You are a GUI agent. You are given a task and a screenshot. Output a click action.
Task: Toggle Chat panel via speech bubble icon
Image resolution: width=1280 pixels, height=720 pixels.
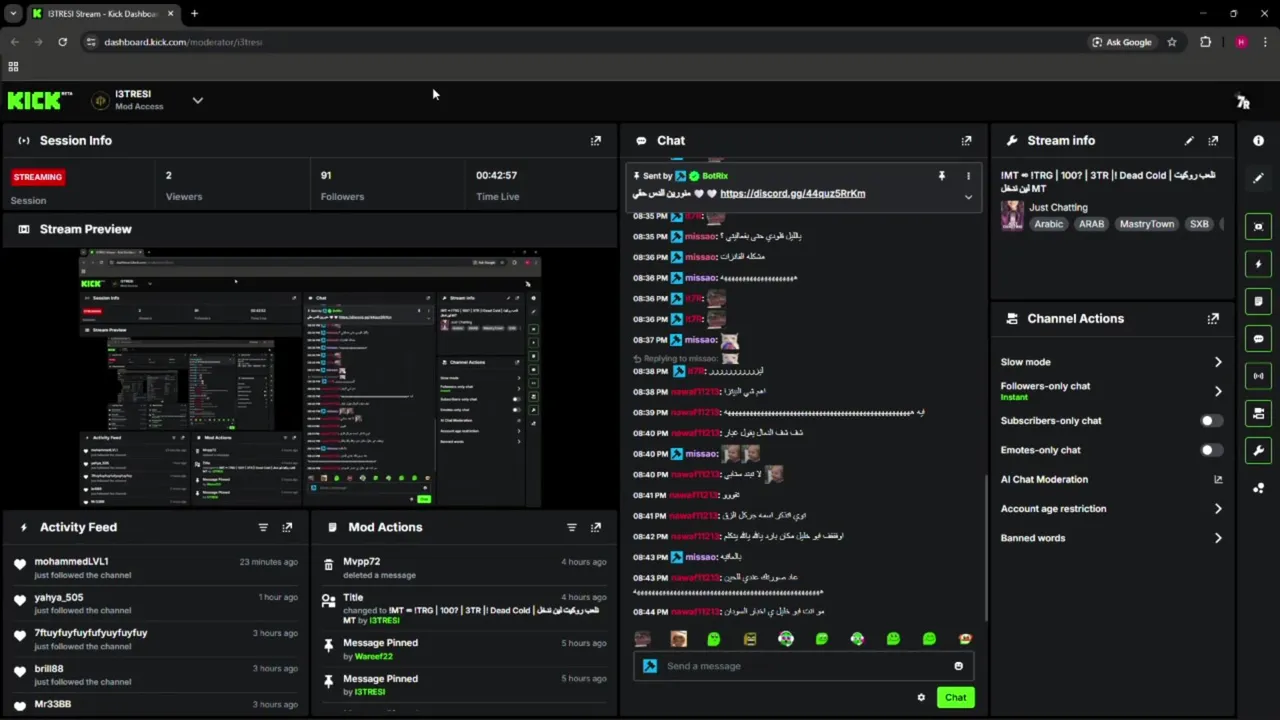coord(1258,339)
